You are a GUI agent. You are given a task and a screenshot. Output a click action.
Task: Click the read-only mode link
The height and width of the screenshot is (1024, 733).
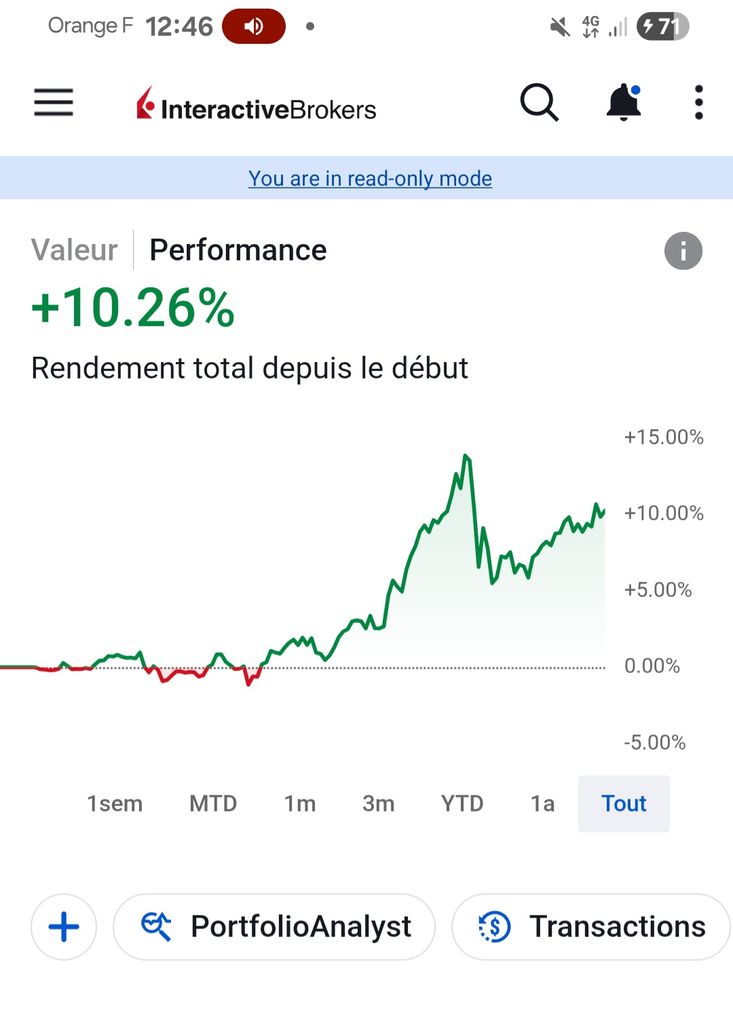pyautogui.click(x=370, y=179)
